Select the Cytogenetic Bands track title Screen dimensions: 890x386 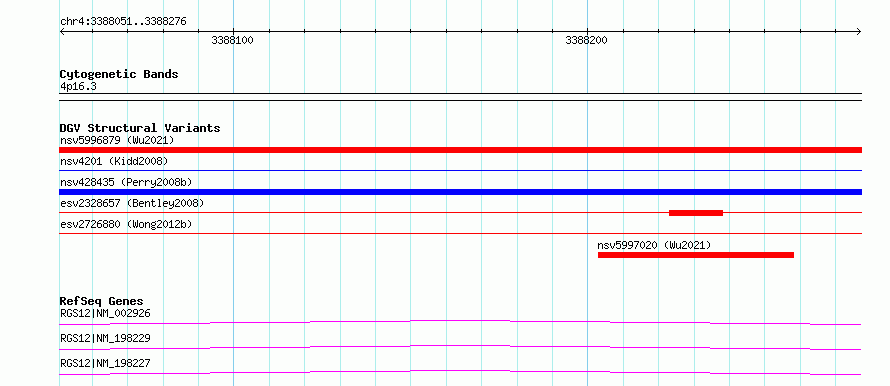(119, 74)
